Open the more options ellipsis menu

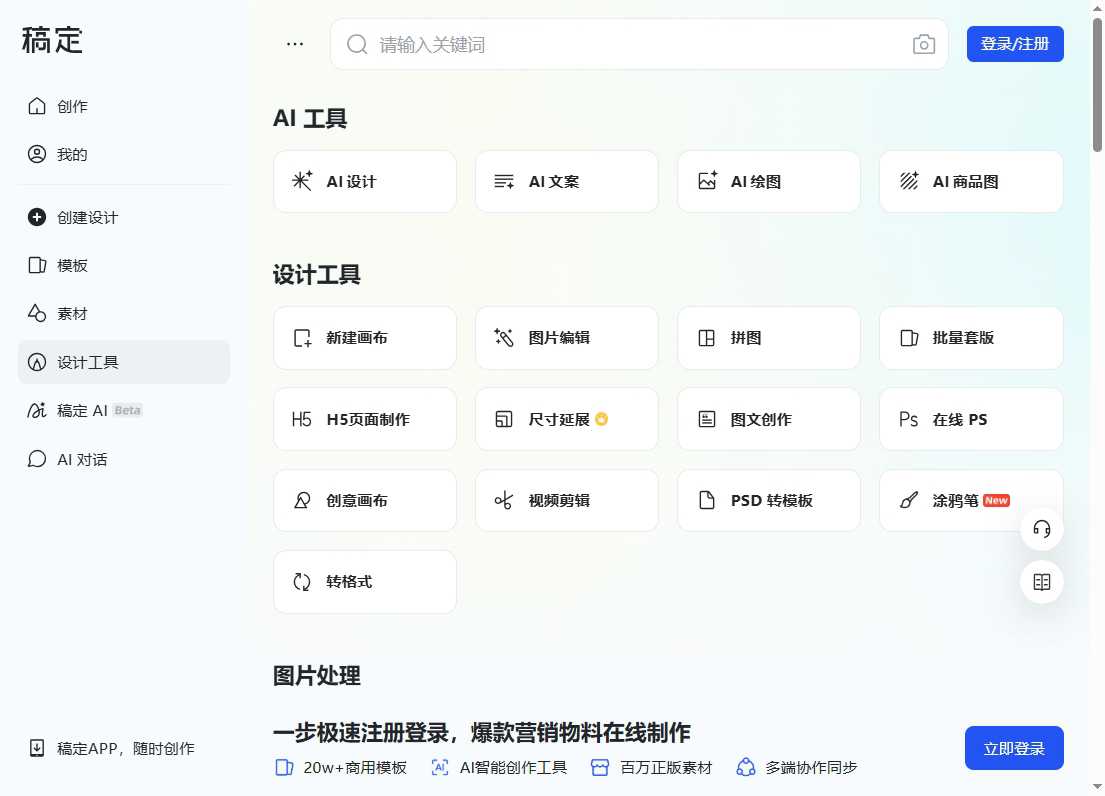[x=294, y=44]
